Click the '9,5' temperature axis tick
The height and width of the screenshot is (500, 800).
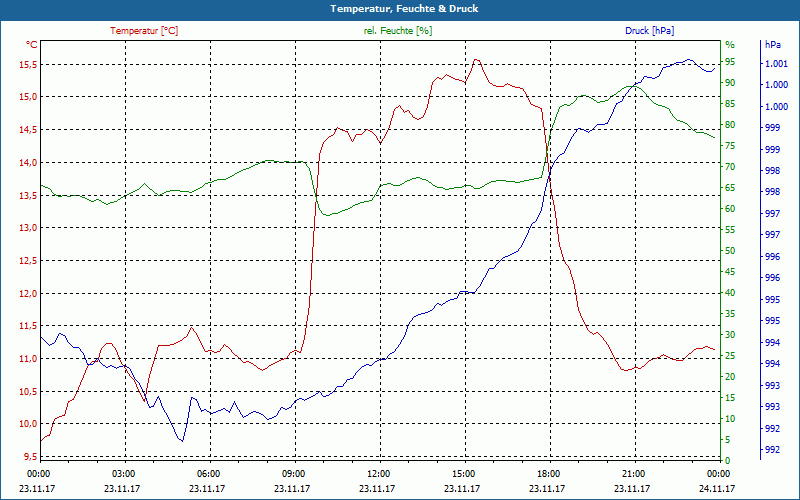(30, 457)
